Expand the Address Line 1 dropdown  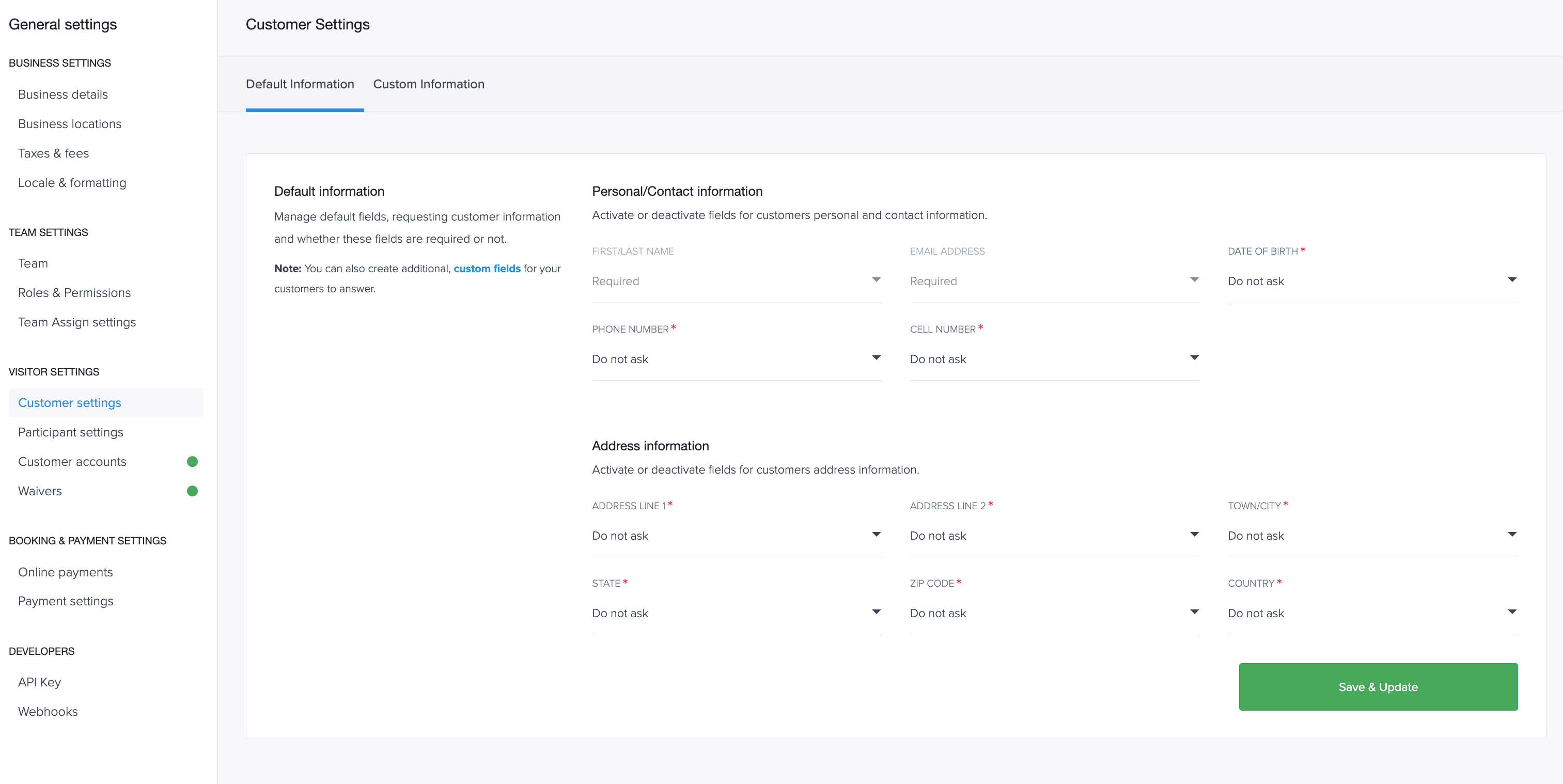click(x=737, y=535)
